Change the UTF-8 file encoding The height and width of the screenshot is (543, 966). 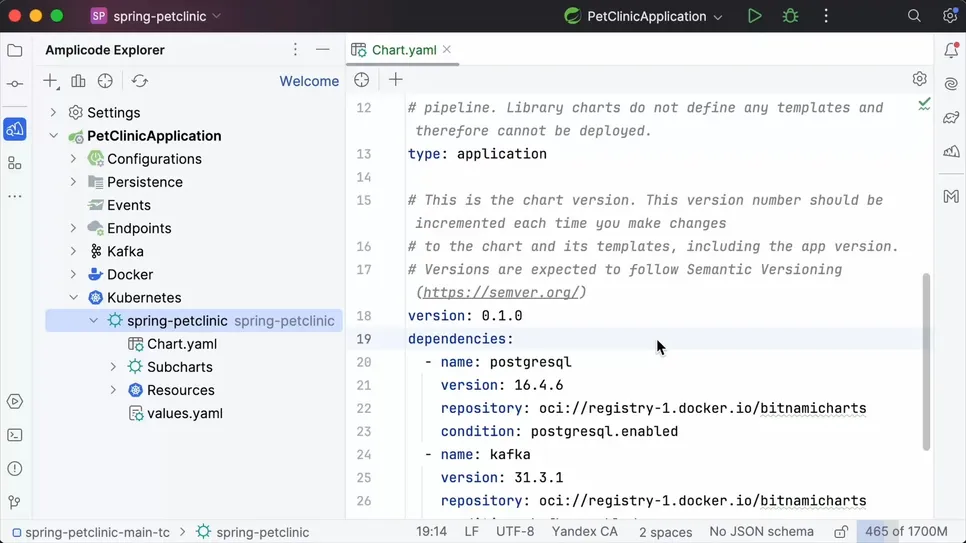[x=515, y=532]
